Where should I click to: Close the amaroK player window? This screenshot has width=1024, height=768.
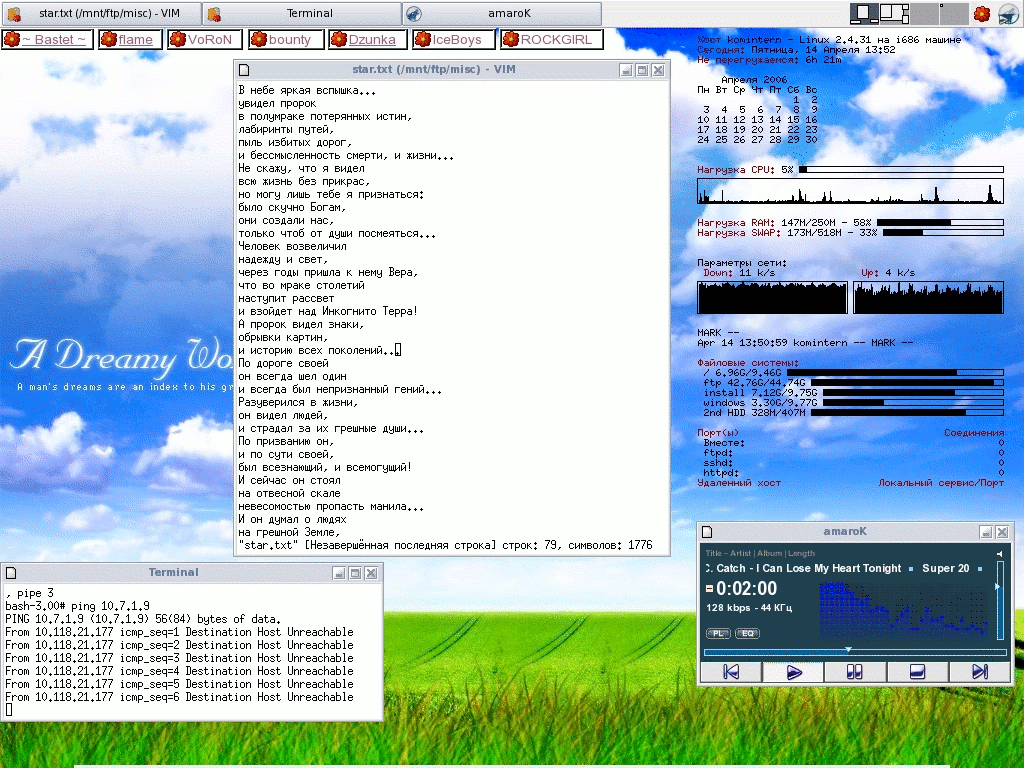pyautogui.click(x=1002, y=532)
